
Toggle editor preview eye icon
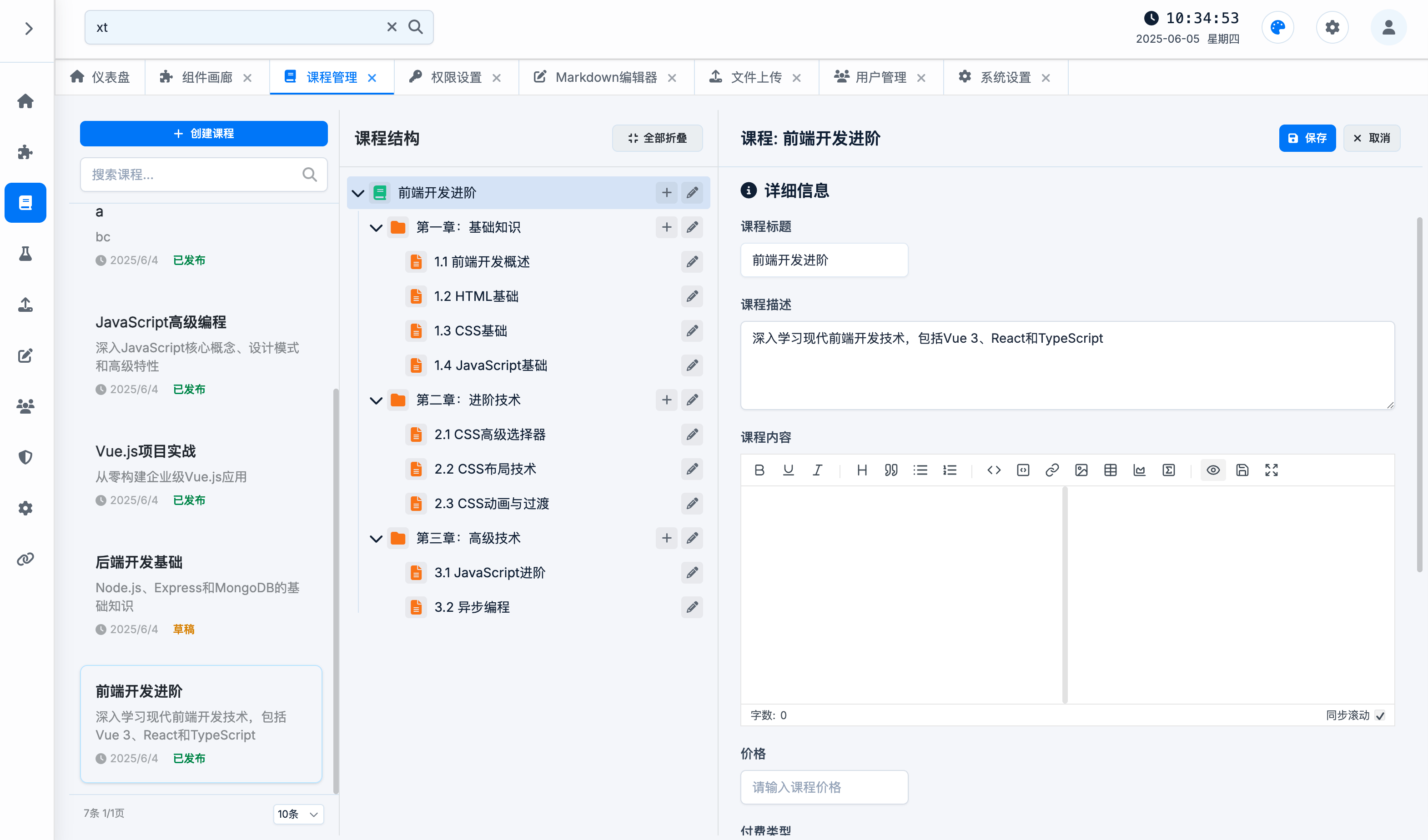click(1213, 470)
